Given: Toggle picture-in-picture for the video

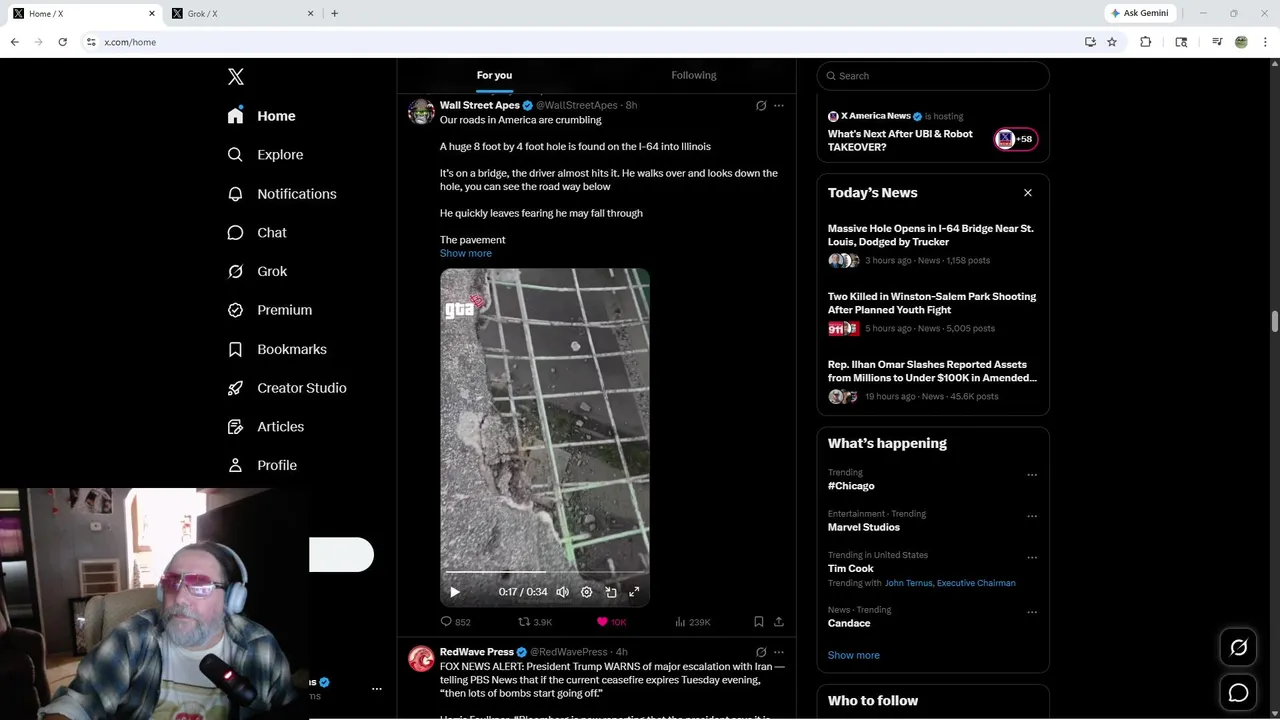Looking at the screenshot, I should [611, 592].
